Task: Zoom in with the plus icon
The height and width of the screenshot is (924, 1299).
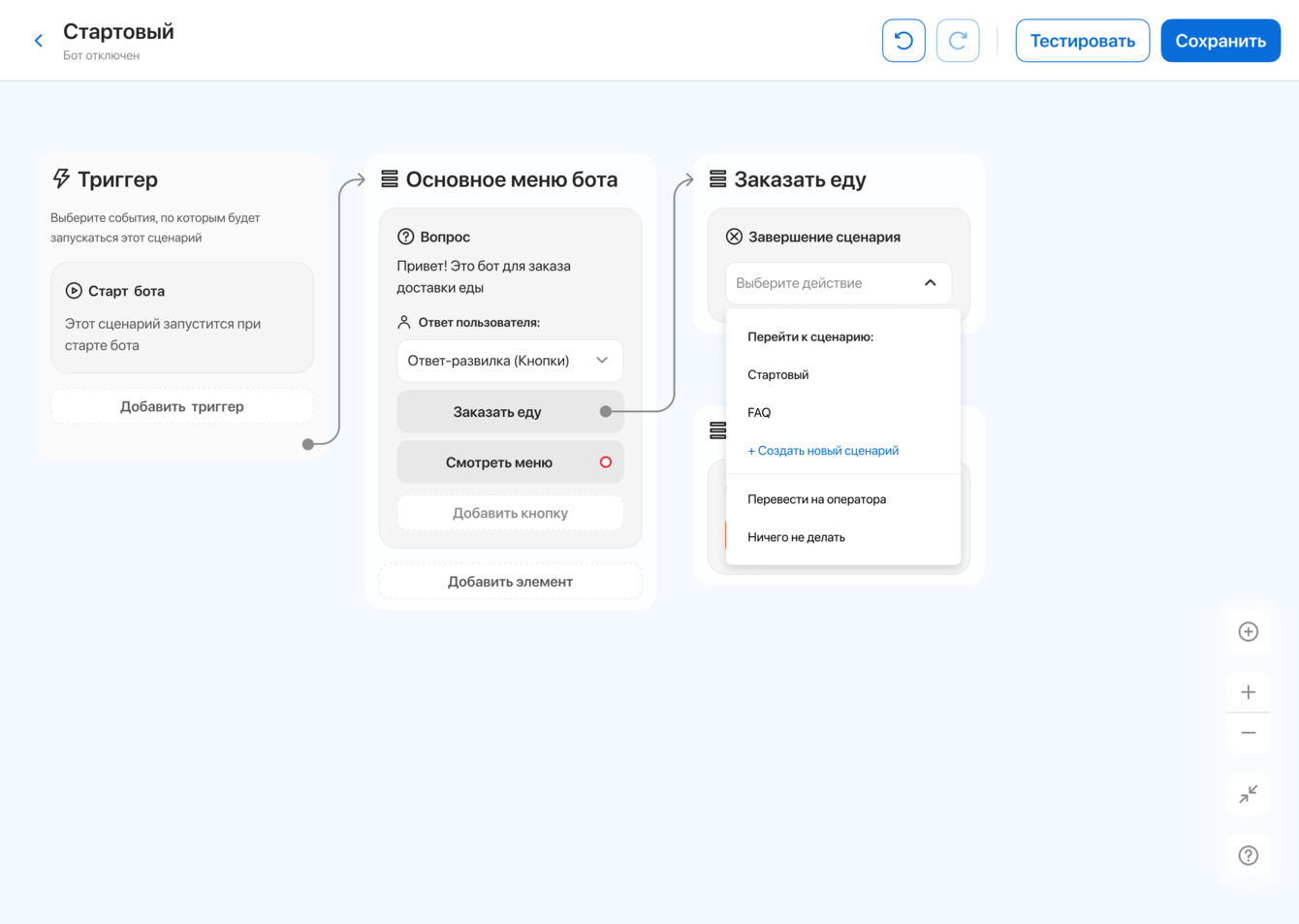Action: click(x=1249, y=692)
